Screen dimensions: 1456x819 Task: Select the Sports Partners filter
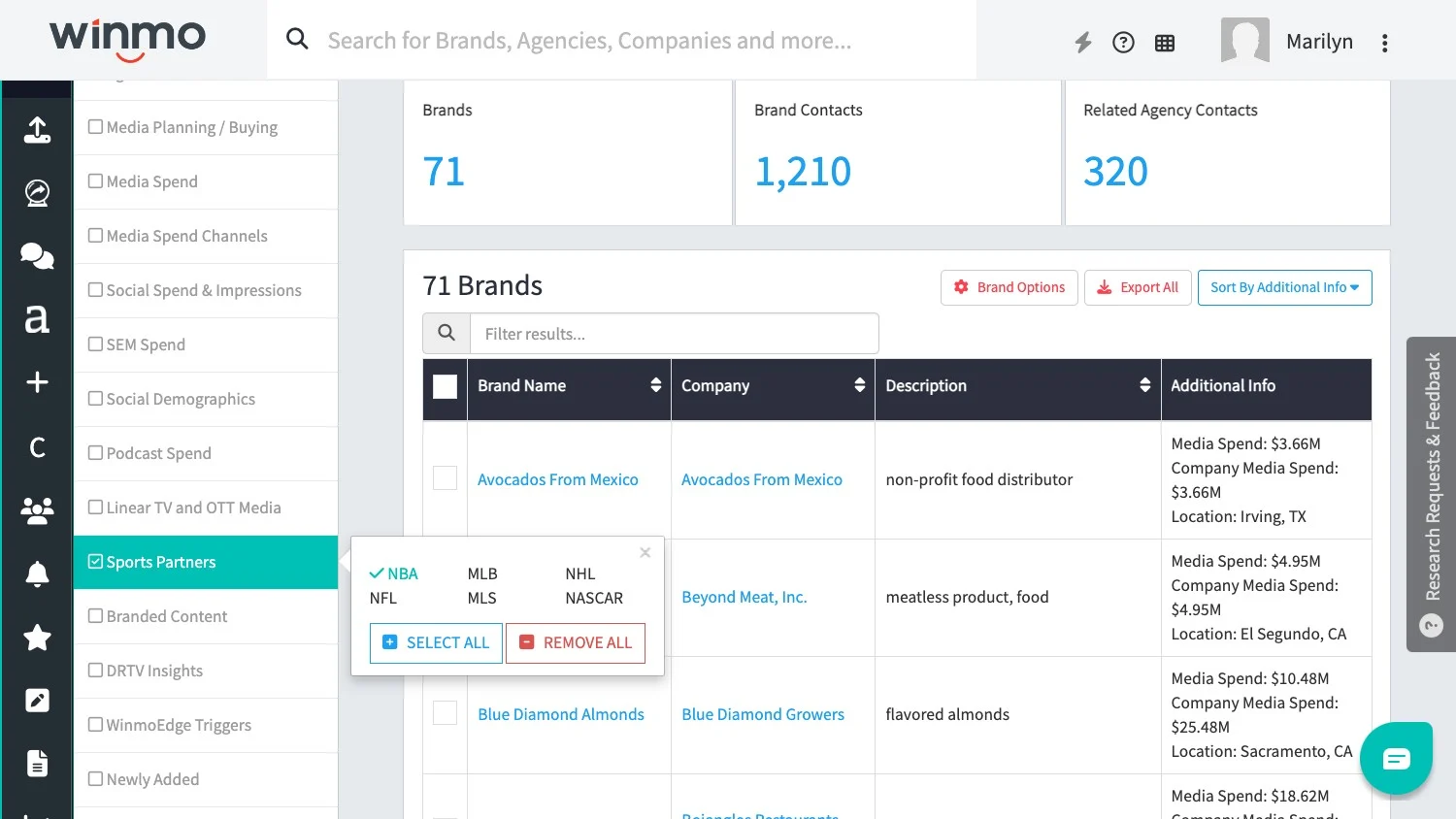point(206,562)
